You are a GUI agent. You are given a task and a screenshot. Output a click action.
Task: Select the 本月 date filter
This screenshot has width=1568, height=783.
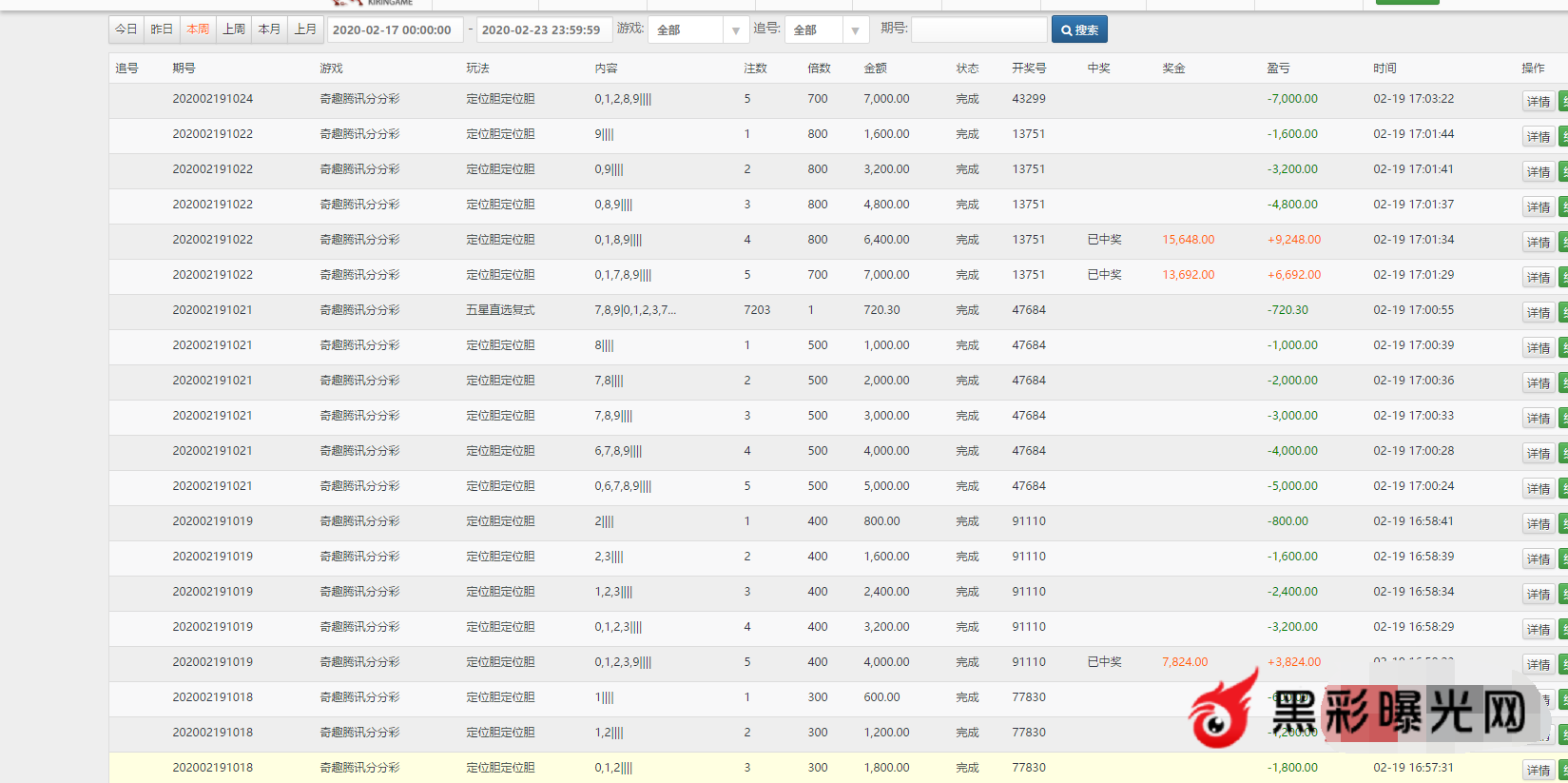(270, 29)
